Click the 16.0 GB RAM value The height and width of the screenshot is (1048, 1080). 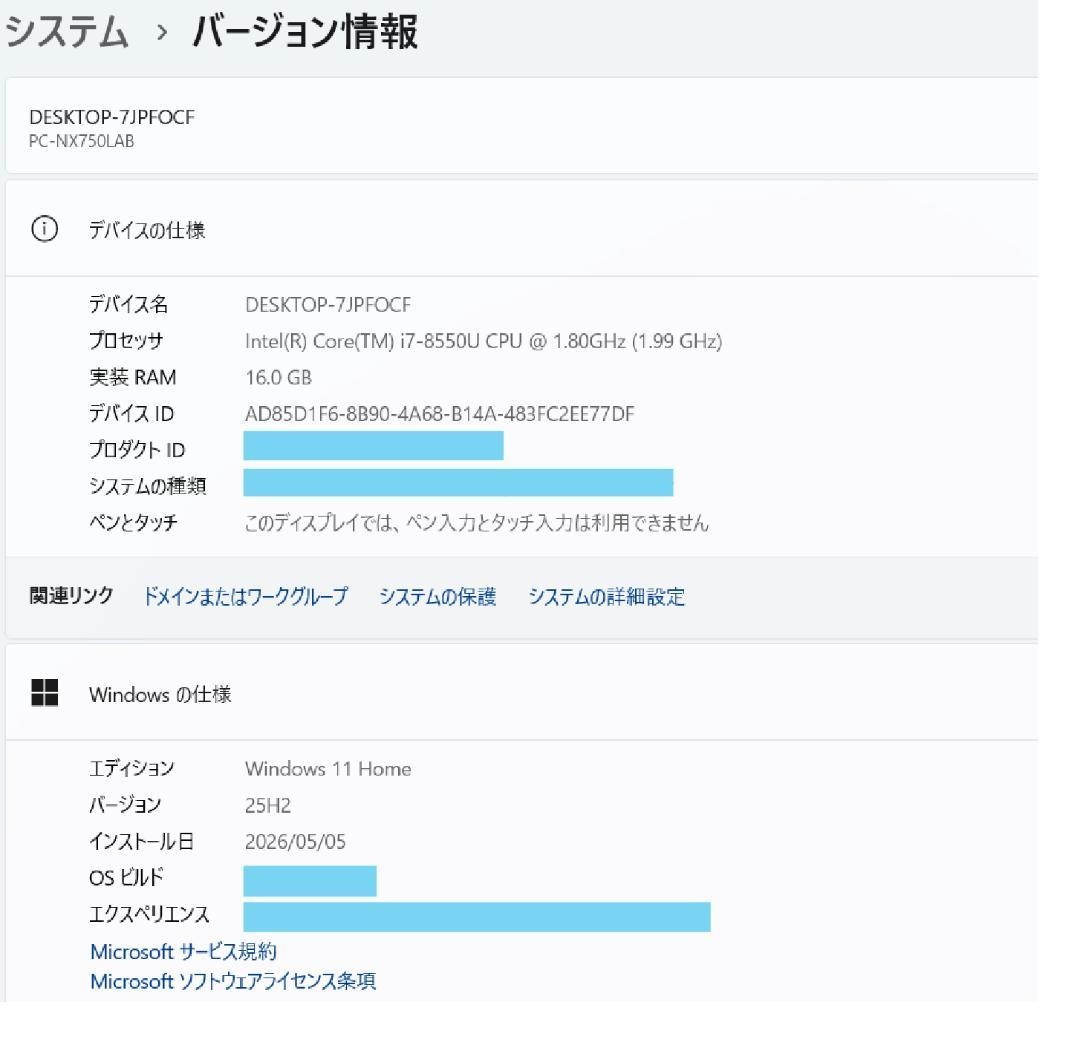pos(278,377)
